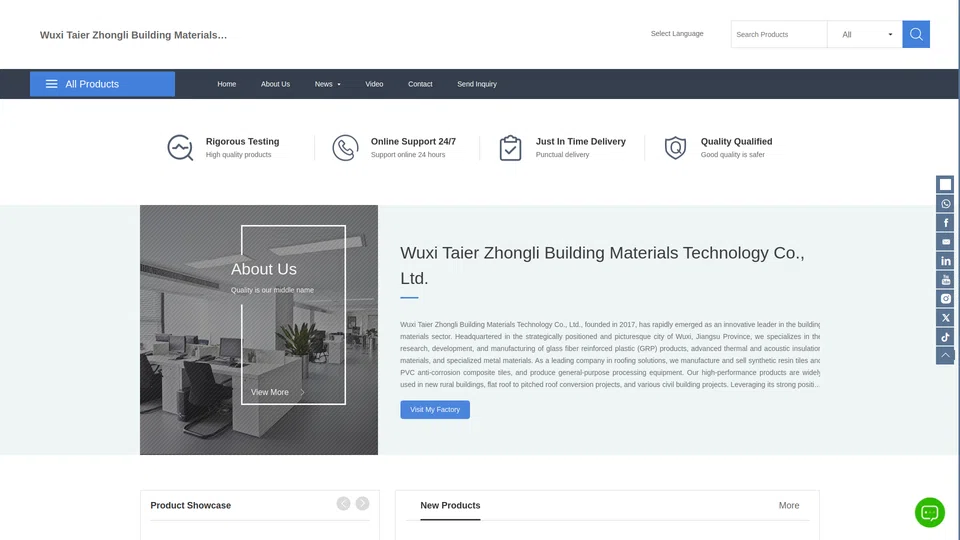Click the Visit My Factory button
Viewport: 960px width, 540px height.
435,410
